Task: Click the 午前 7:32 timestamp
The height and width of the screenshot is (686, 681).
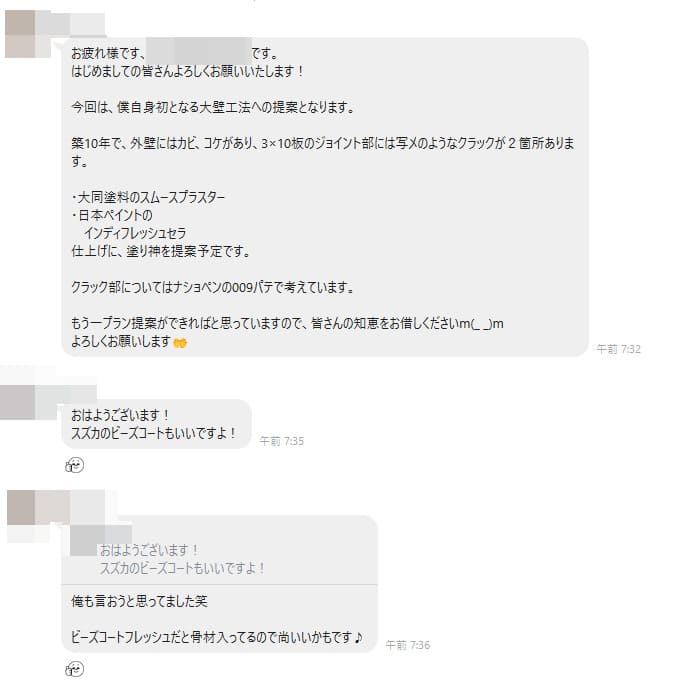Action: pyautogui.click(x=618, y=349)
